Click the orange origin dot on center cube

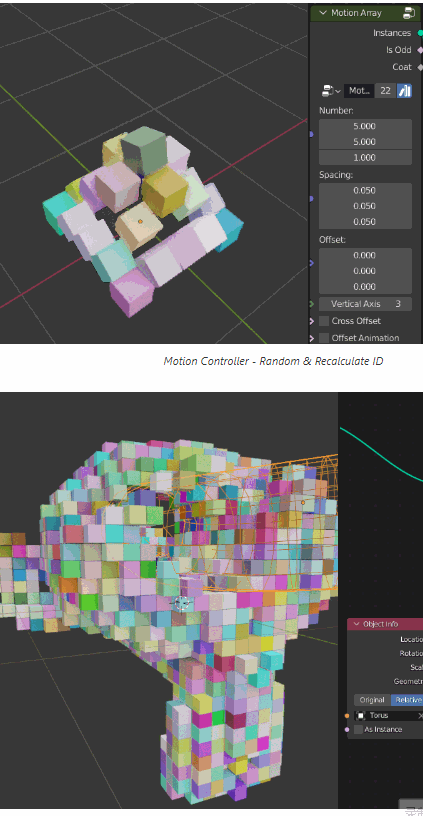pyautogui.click(x=140, y=222)
